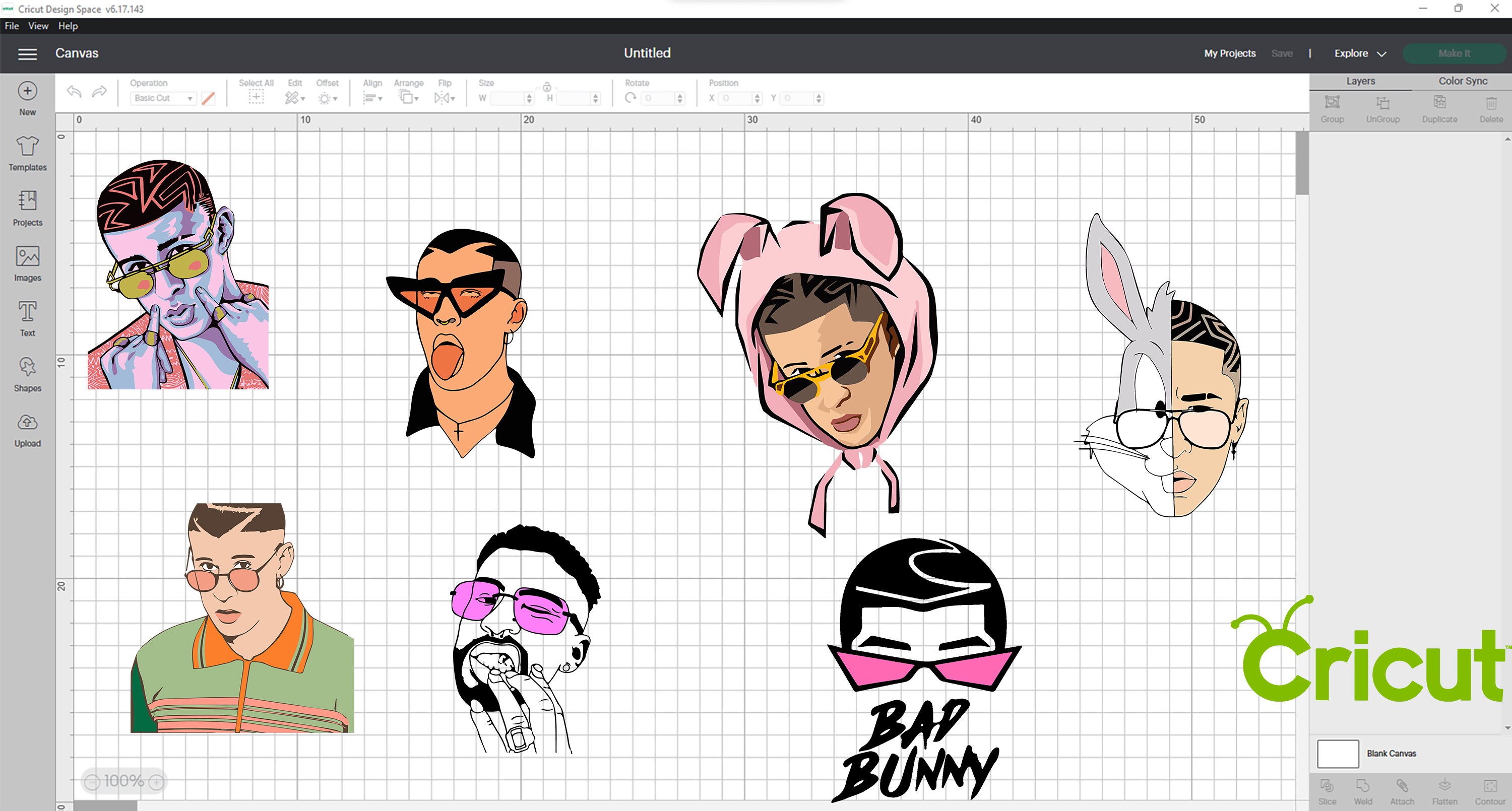Click the Rotate stepper arrows

[680, 98]
